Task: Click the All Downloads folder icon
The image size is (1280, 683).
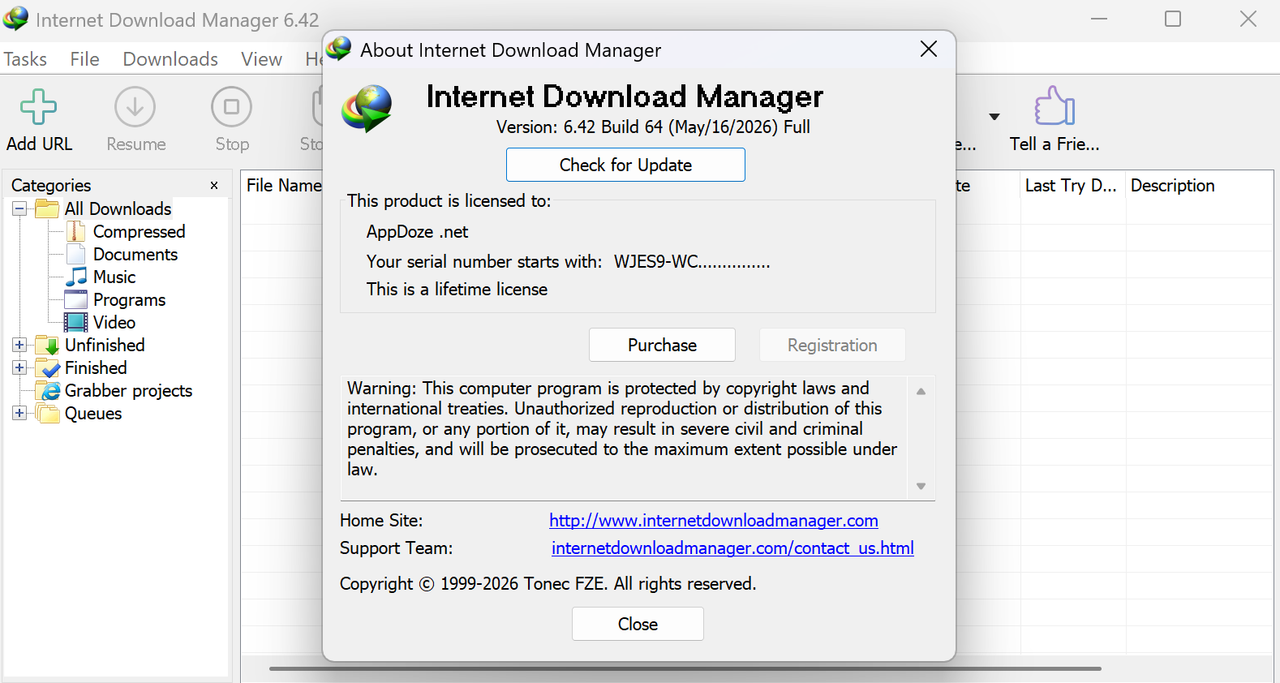Action: click(48, 208)
